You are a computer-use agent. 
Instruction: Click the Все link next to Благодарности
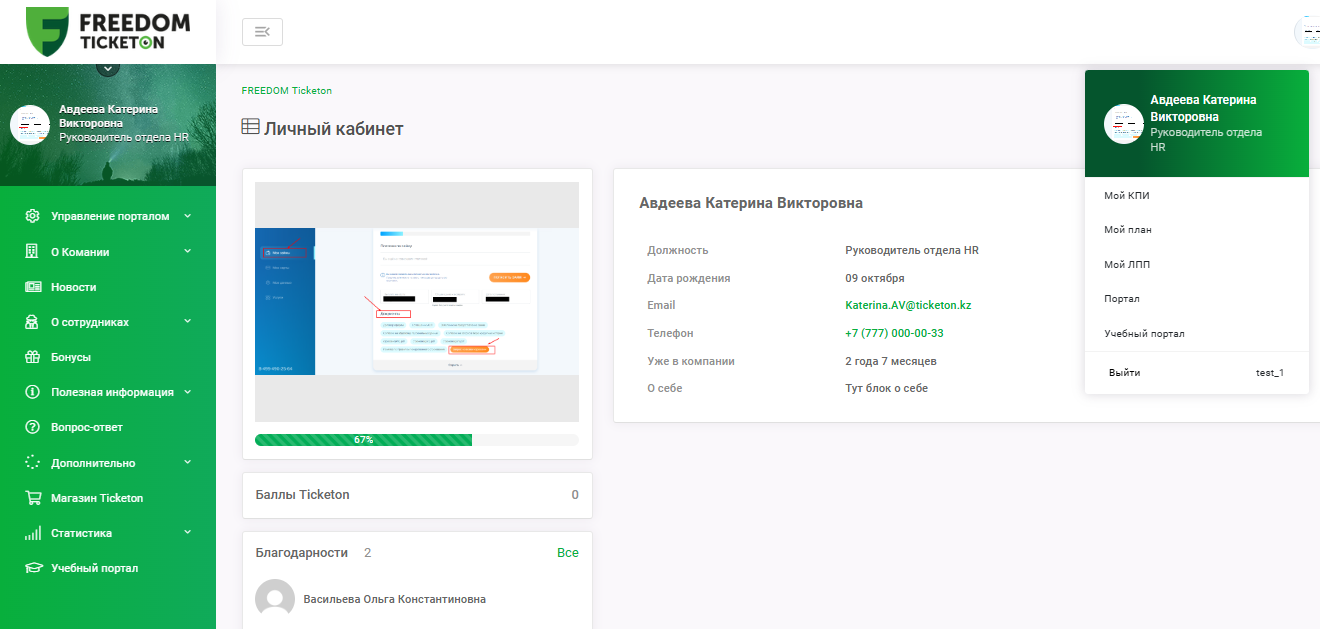pos(568,551)
